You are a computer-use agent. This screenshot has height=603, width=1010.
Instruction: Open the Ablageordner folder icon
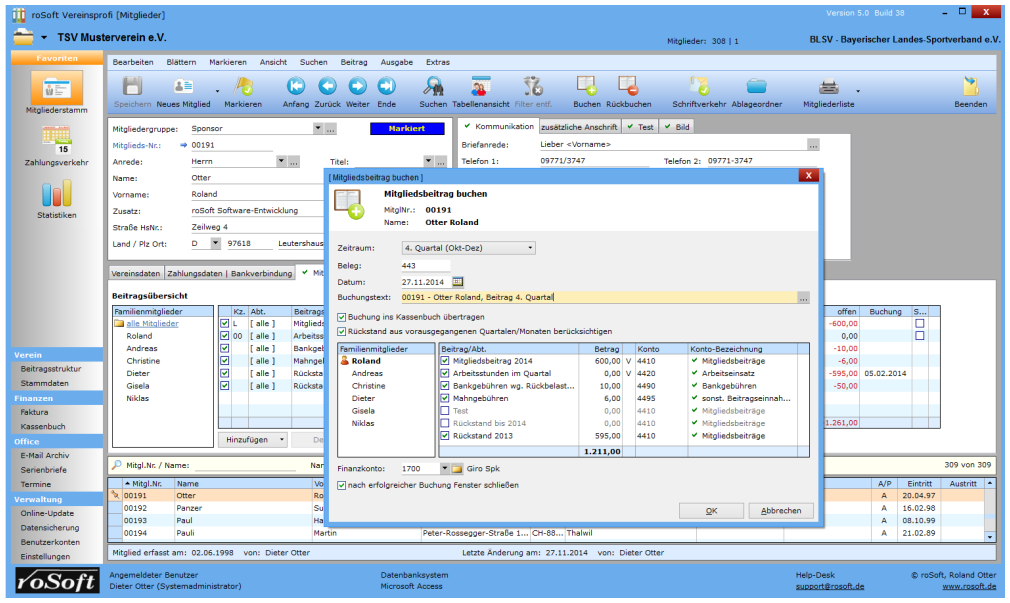click(756, 88)
